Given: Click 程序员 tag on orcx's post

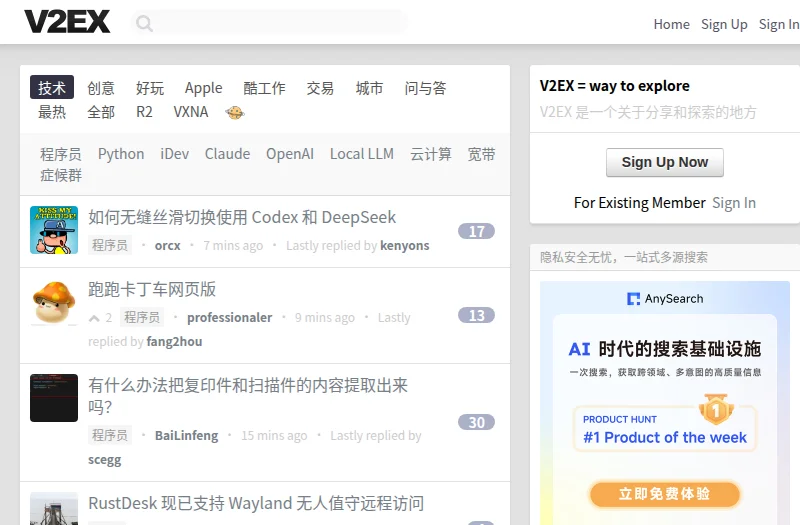Looking at the screenshot, I should tap(110, 245).
